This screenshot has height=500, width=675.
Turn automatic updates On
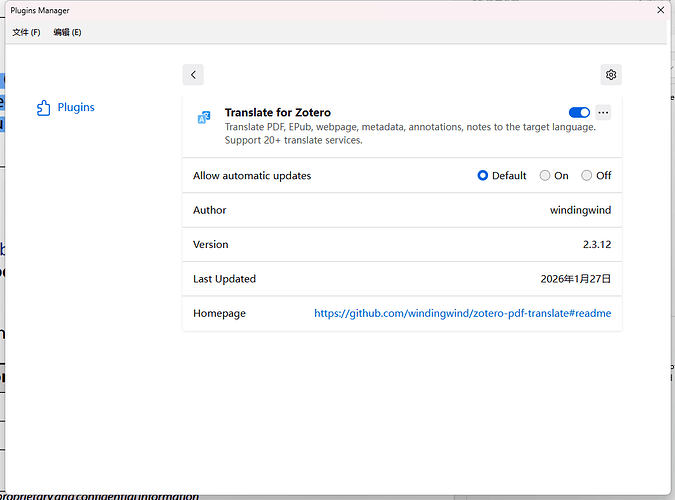545,176
